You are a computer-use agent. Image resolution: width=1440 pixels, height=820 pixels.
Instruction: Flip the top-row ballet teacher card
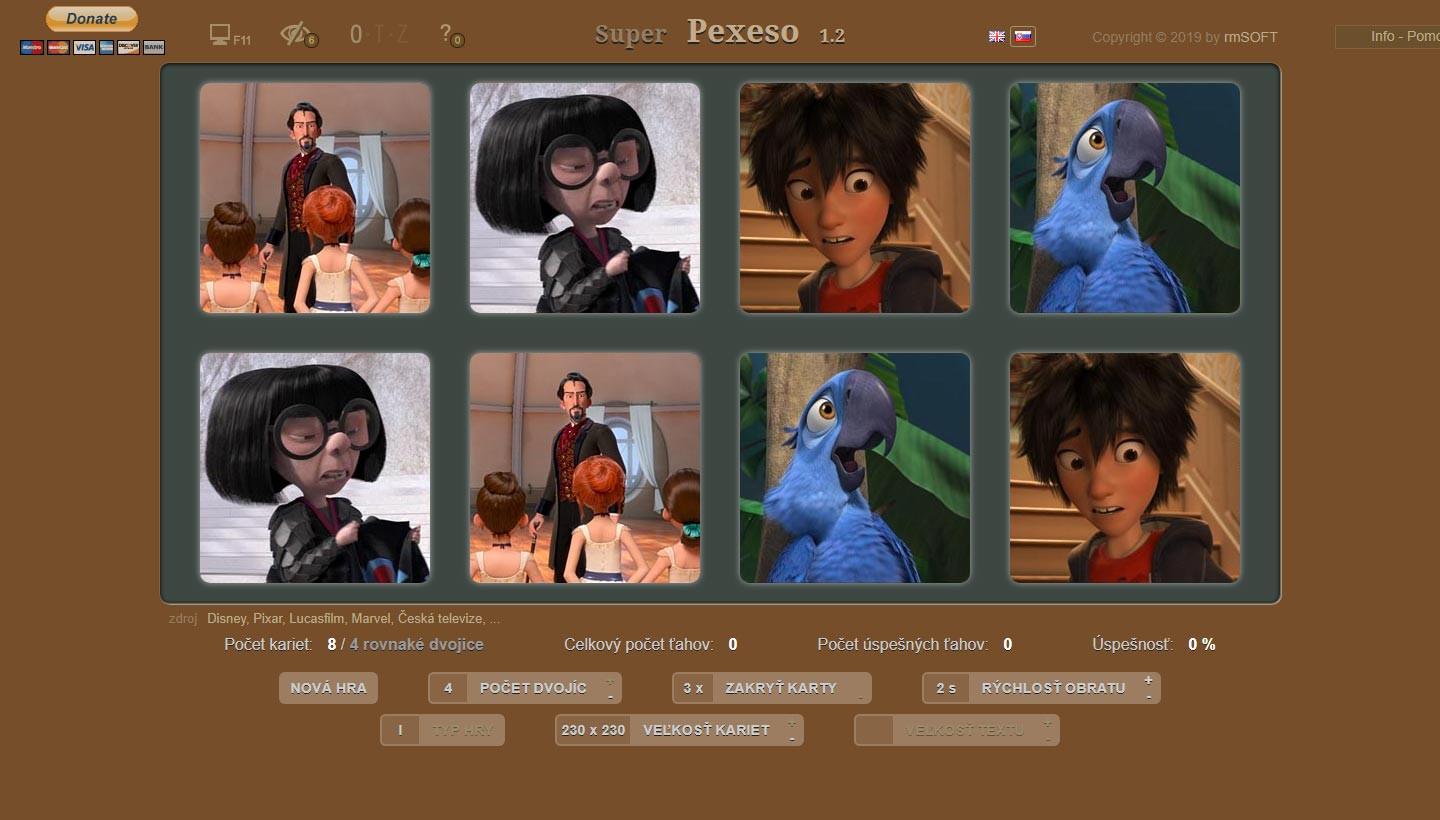[315, 198]
